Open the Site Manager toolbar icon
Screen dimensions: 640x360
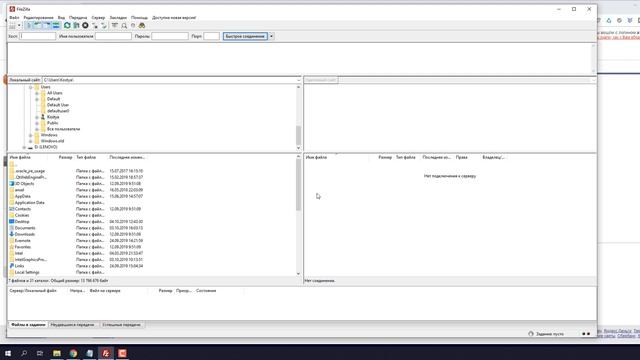[x=12, y=26]
